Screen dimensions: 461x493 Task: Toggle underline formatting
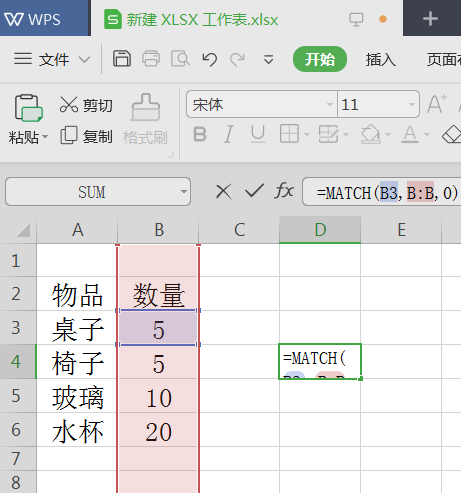click(x=258, y=135)
